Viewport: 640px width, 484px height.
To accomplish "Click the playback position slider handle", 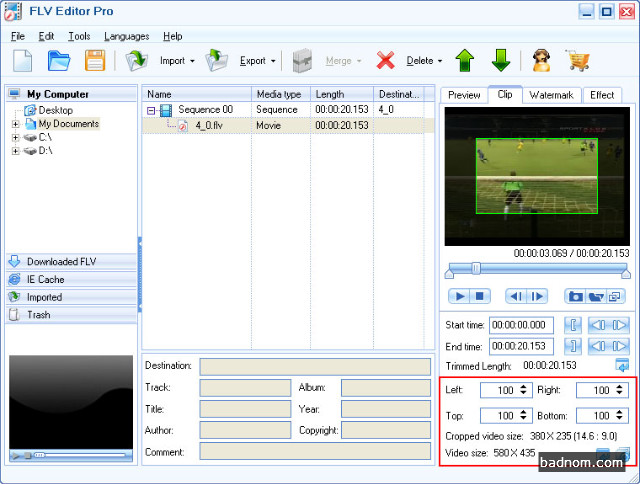I will pyautogui.click(x=476, y=269).
